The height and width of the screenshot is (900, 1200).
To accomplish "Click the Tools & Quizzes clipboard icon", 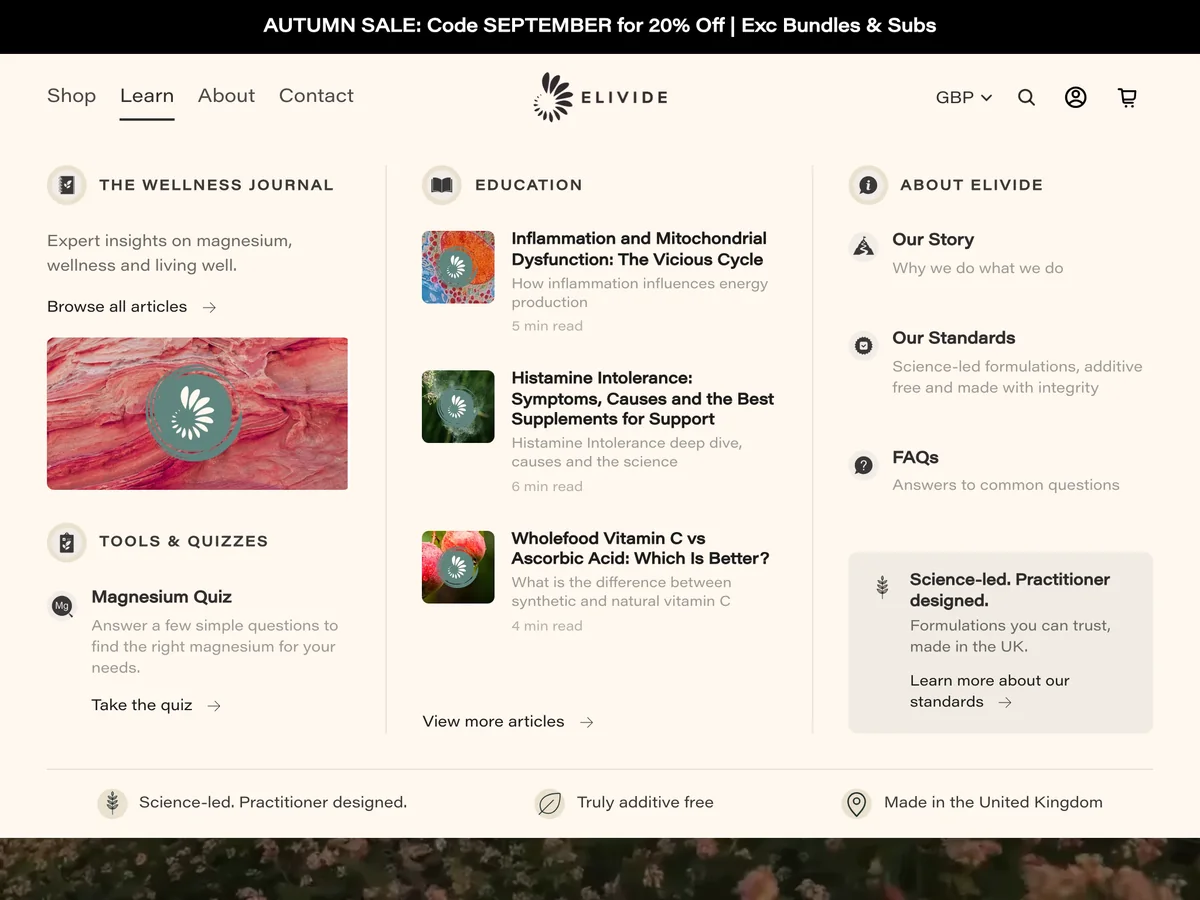I will (67, 542).
